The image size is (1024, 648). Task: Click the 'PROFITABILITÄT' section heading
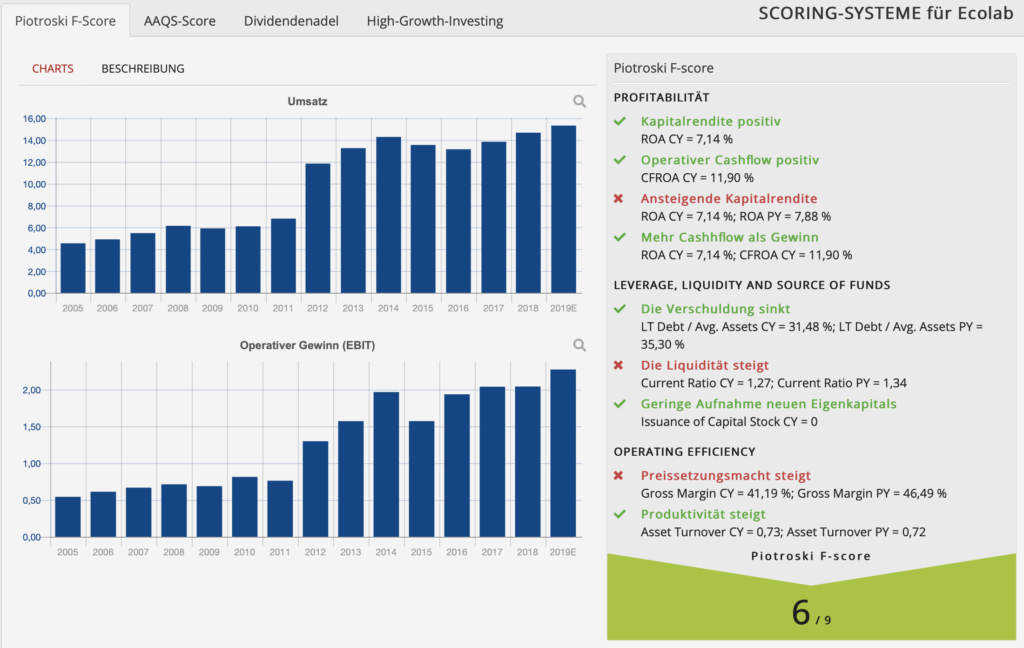pos(662,97)
